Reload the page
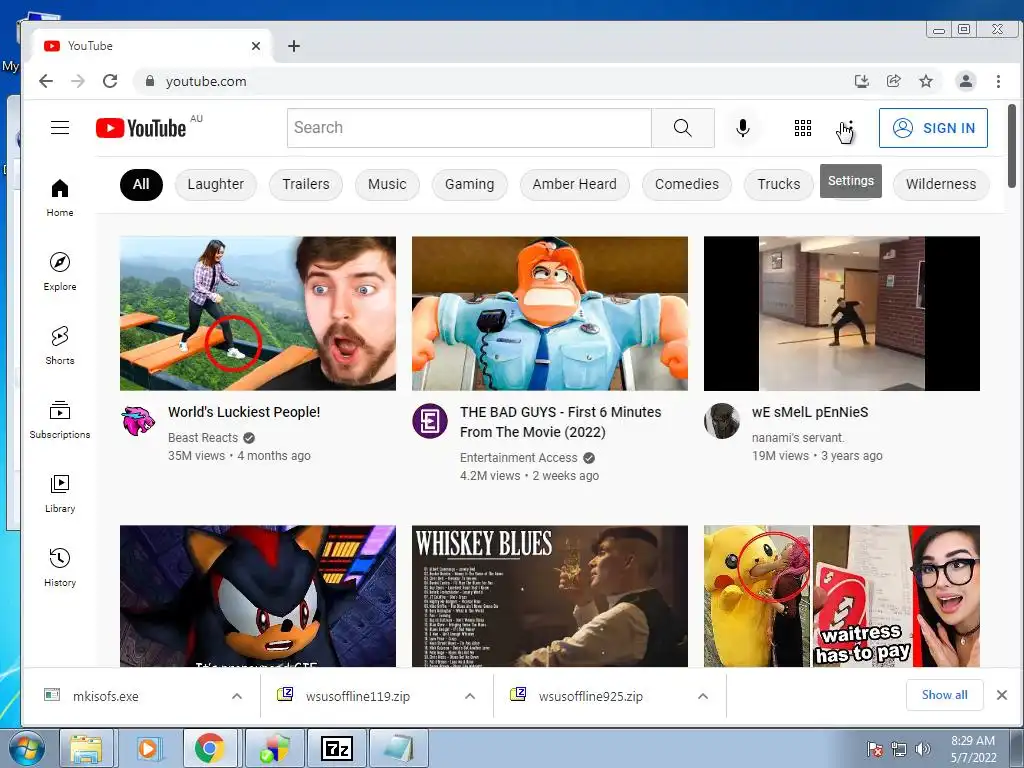1024x768 pixels. [x=110, y=81]
